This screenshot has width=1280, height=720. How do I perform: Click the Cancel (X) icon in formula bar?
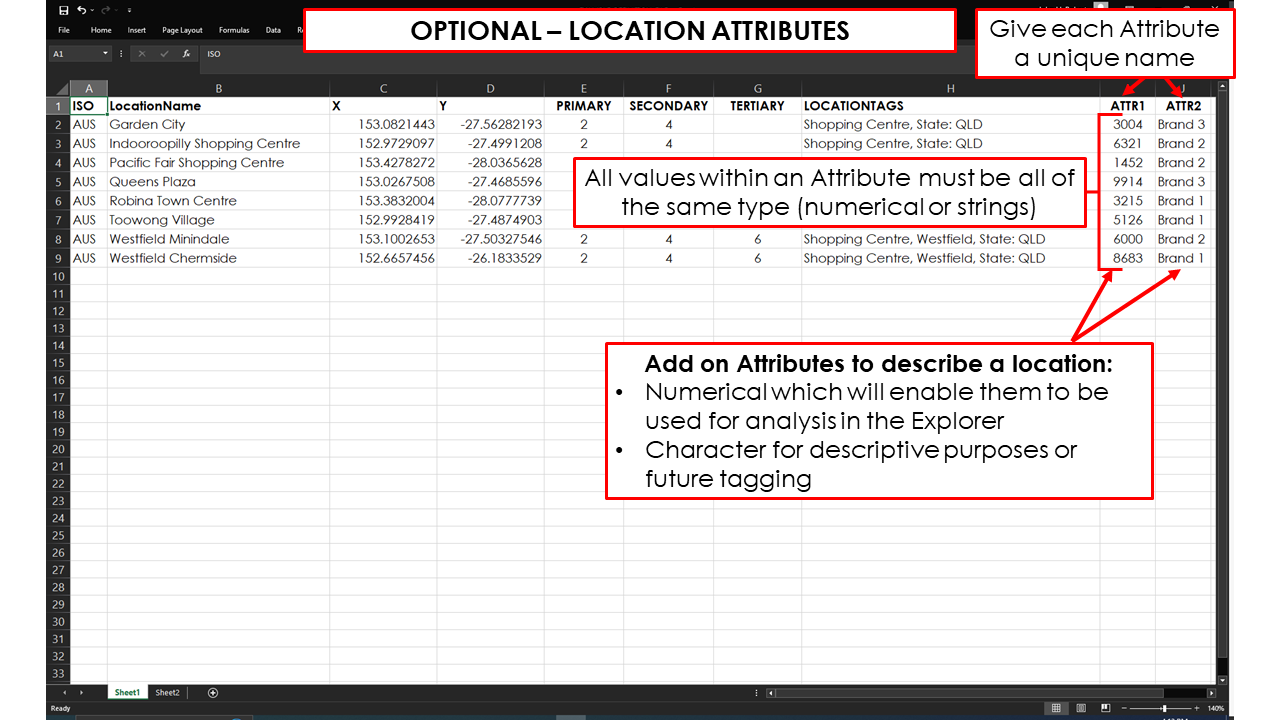click(x=143, y=53)
